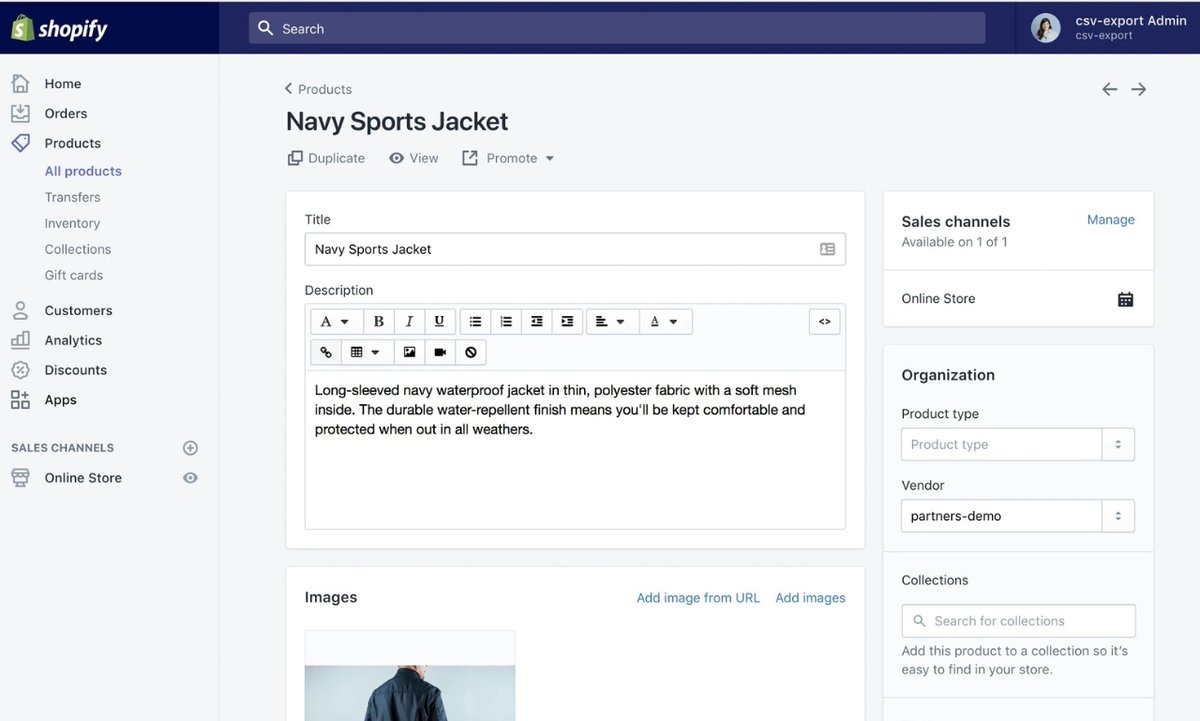Insert a numbered list
Screen dimensions: 1200x721
coord(506,322)
